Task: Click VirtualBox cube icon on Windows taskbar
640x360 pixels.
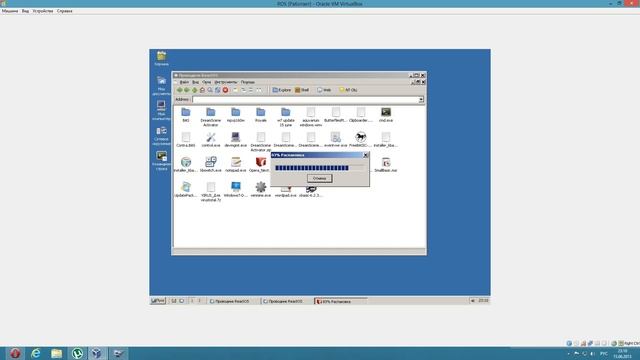Action: pyautogui.click(x=97, y=353)
